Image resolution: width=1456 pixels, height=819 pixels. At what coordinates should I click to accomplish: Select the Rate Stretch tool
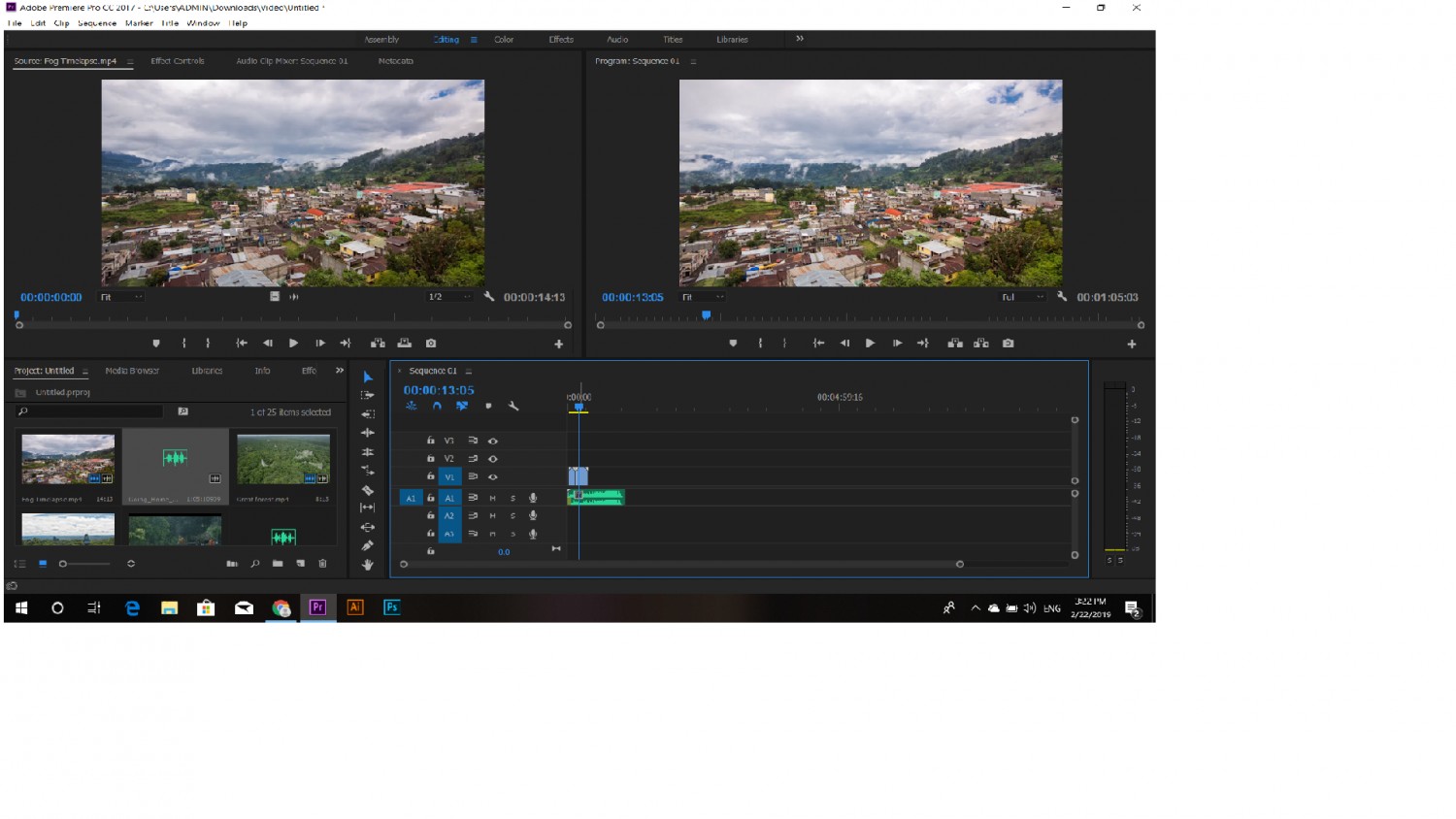pyautogui.click(x=368, y=471)
